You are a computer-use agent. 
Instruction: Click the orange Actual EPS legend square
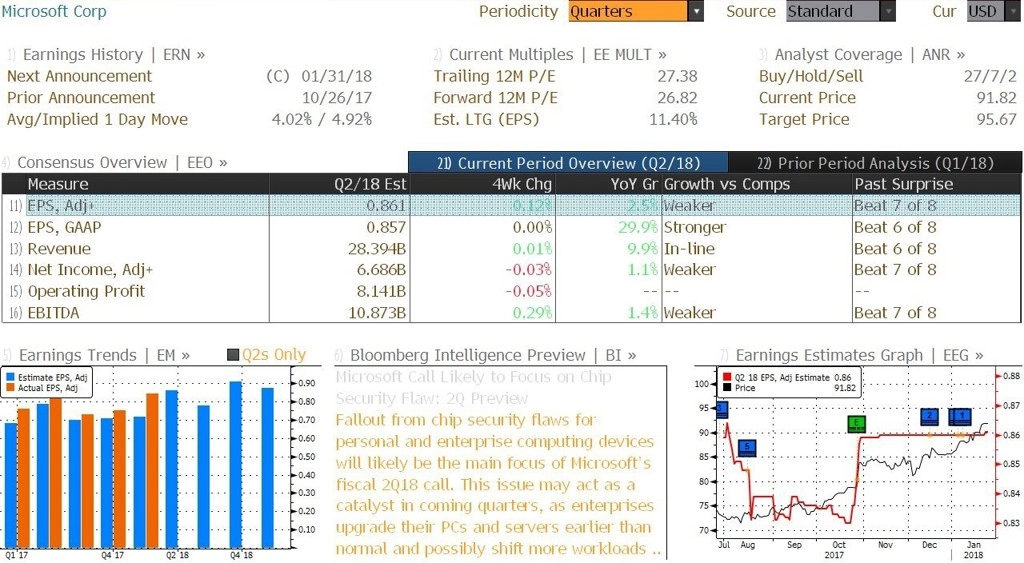point(10,388)
